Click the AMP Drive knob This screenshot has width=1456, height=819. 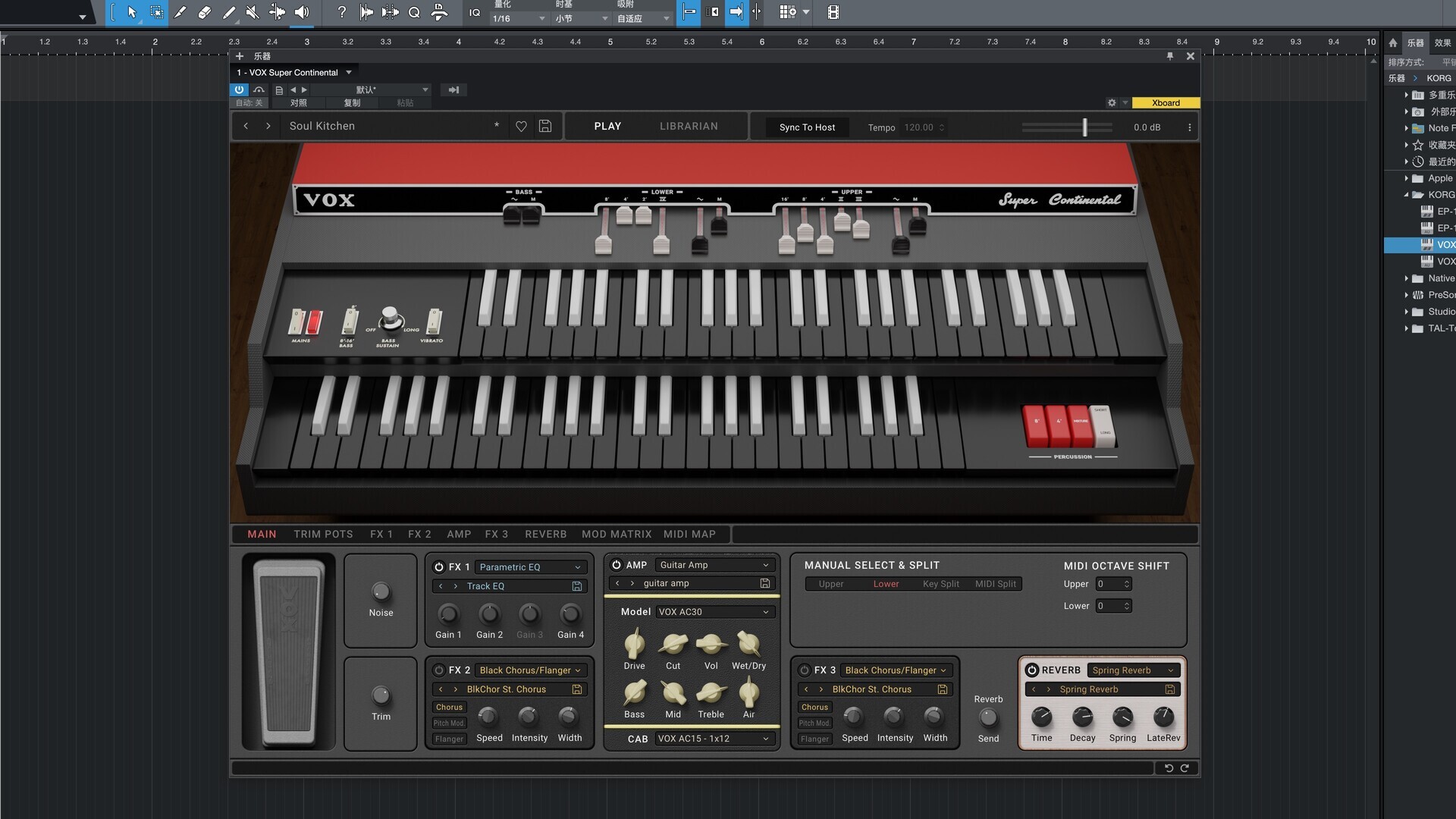[x=634, y=645]
